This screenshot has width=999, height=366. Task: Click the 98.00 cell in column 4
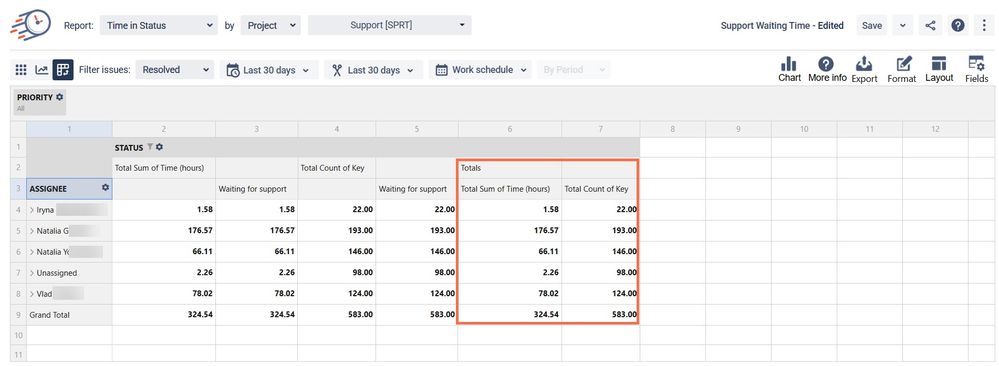pos(336,273)
